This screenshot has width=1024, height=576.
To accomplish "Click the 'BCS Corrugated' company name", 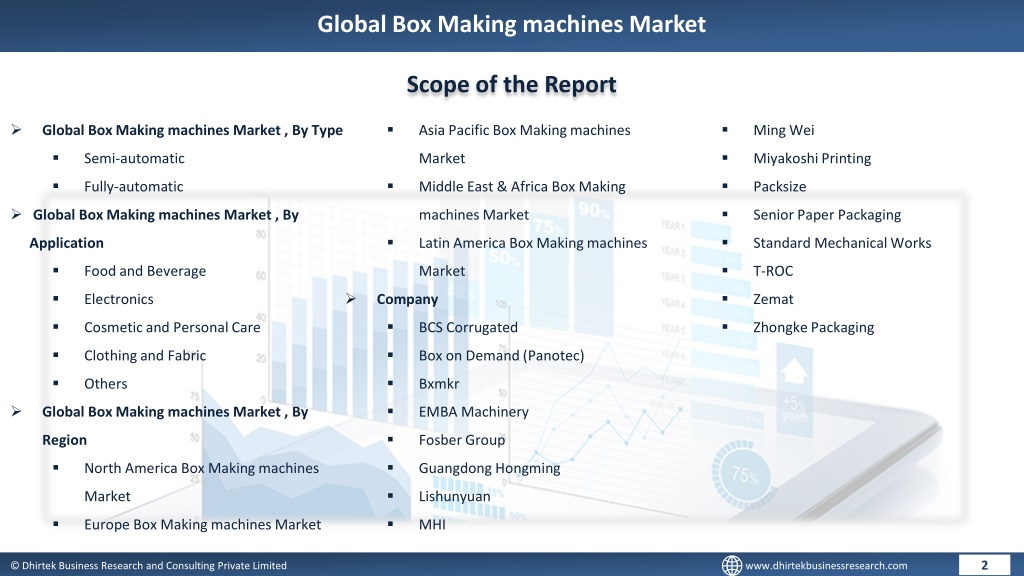I will (468, 327).
